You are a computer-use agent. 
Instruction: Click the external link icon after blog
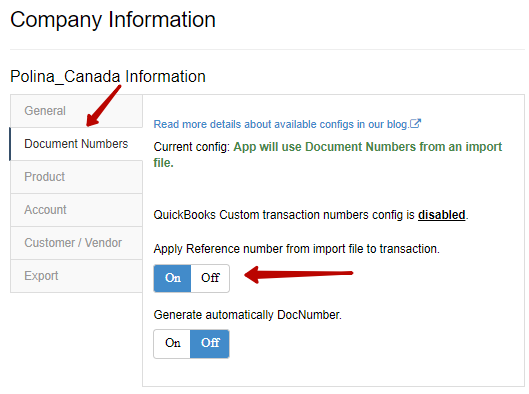click(x=415, y=124)
